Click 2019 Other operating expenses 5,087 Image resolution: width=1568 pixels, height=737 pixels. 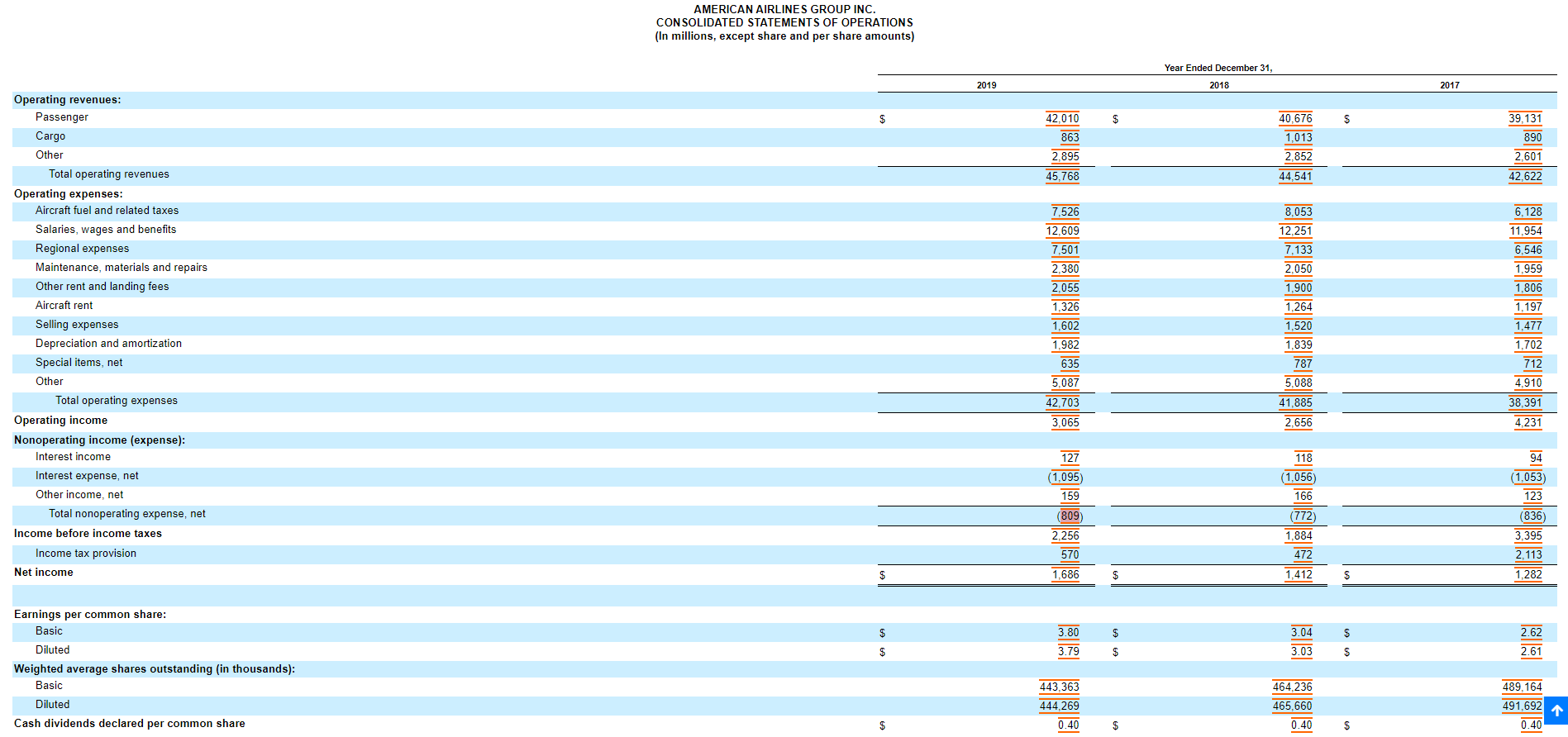point(1065,383)
